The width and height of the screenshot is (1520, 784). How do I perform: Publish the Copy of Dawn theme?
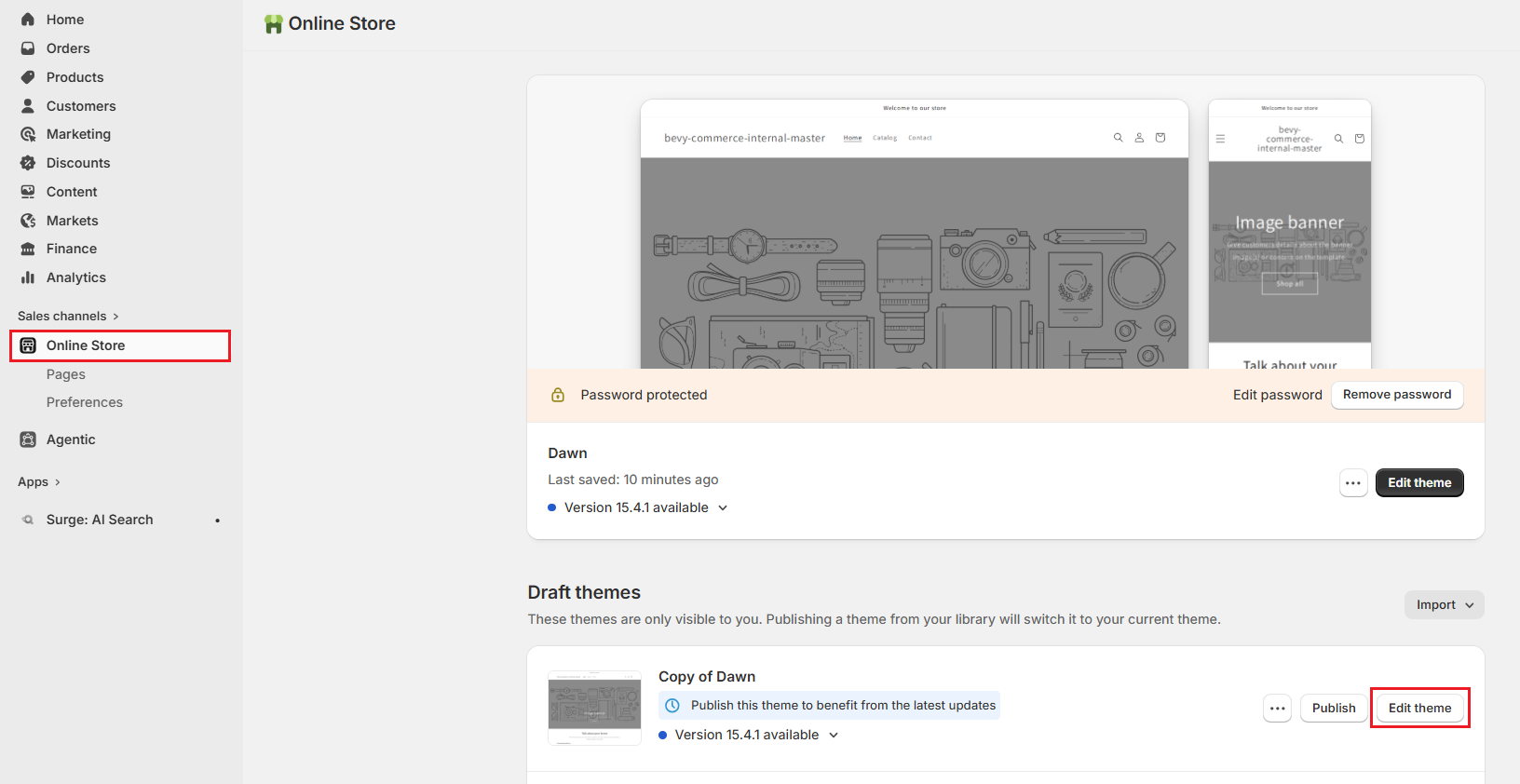(1334, 709)
